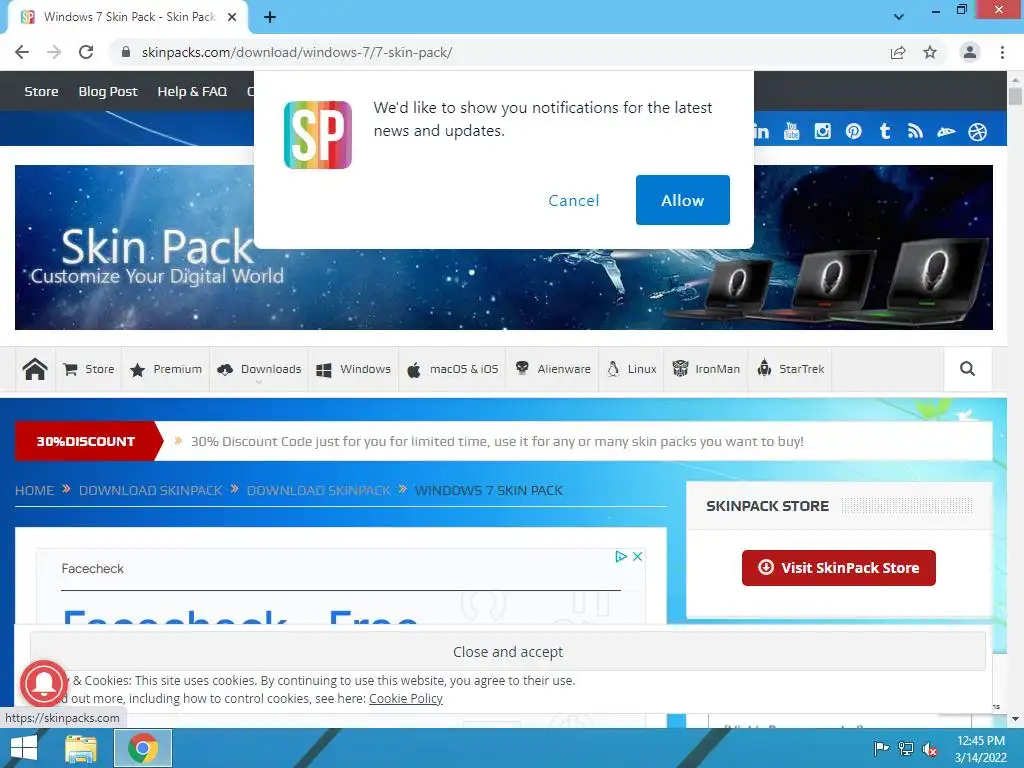Open the YouTube social icon
Image resolution: width=1024 pixels, height=768 pixels.
tap(792, 132)
